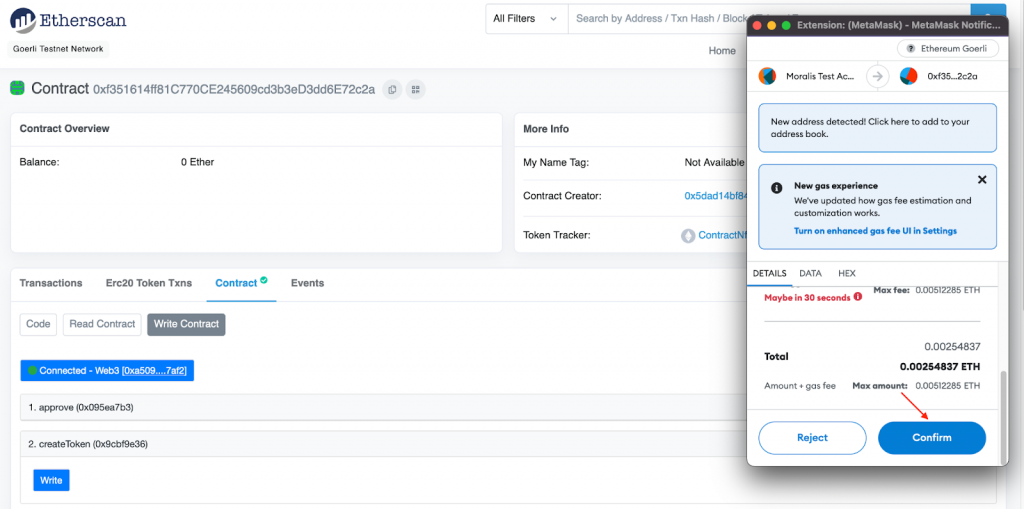Click the red info icon by Maybe in 30 seconds

coord(857,297)
